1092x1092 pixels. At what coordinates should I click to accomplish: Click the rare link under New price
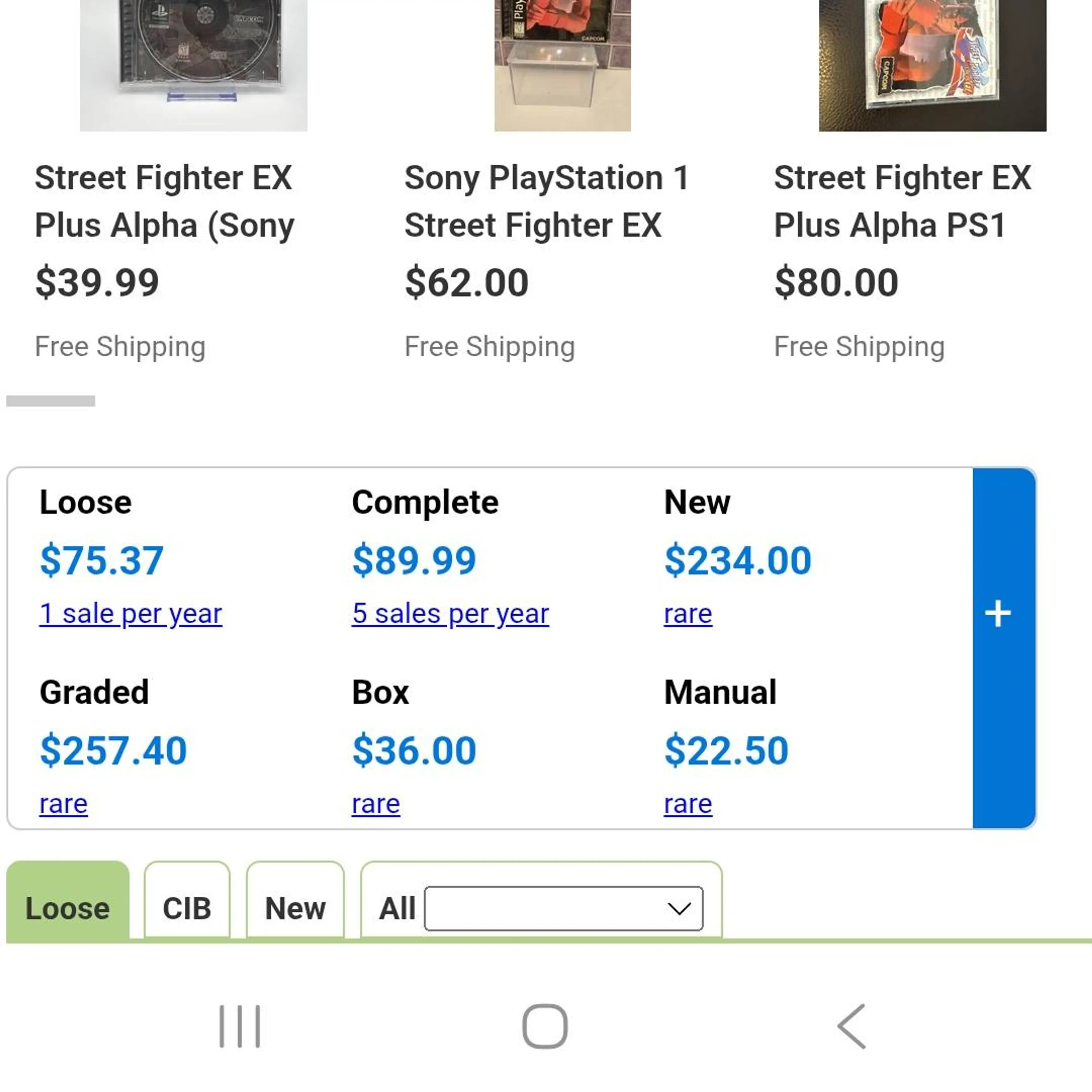tap(688, 614)
